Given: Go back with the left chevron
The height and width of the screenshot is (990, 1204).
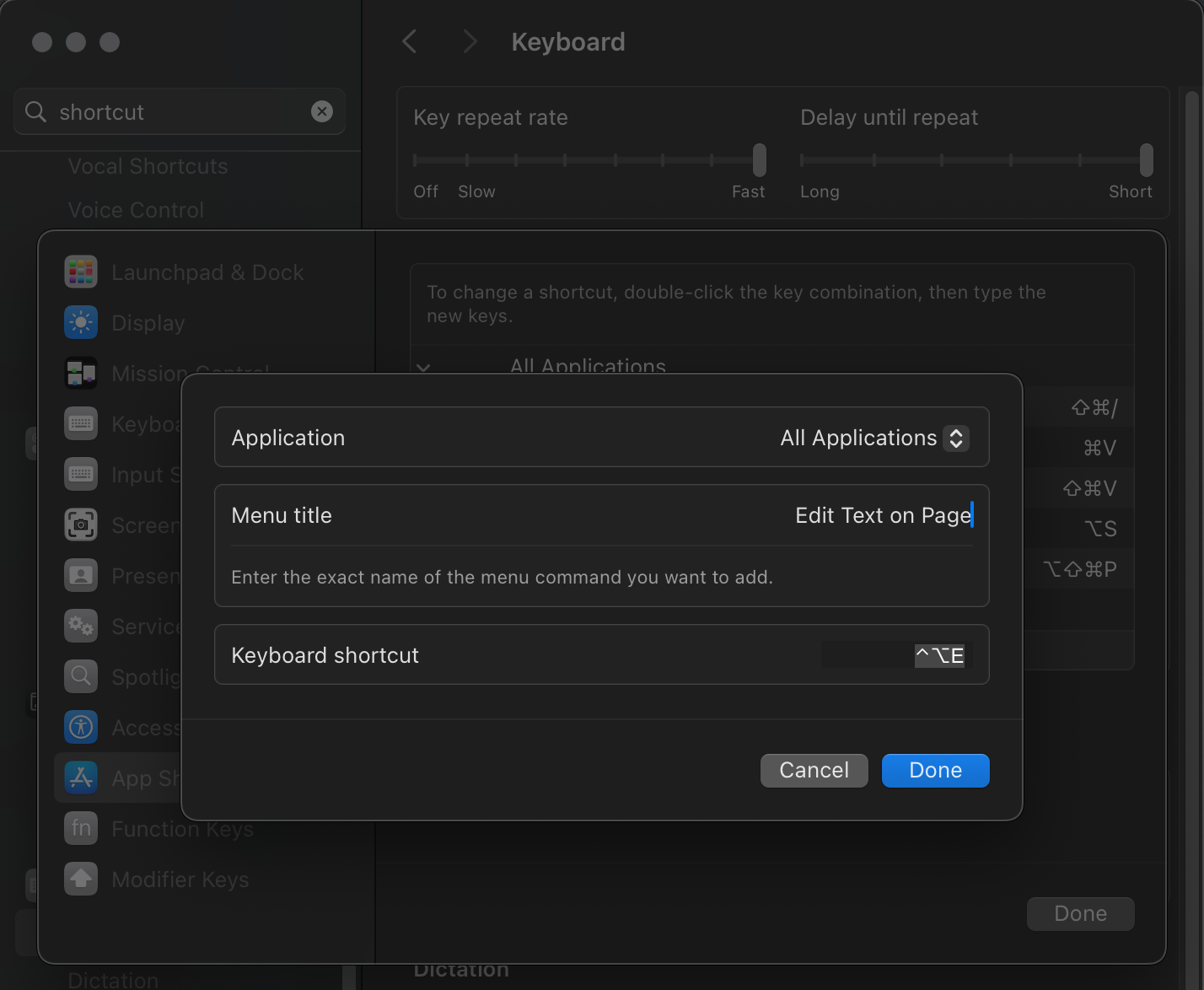Looking at the screenshot, I should pyautogui.click(x=410, y=42).
